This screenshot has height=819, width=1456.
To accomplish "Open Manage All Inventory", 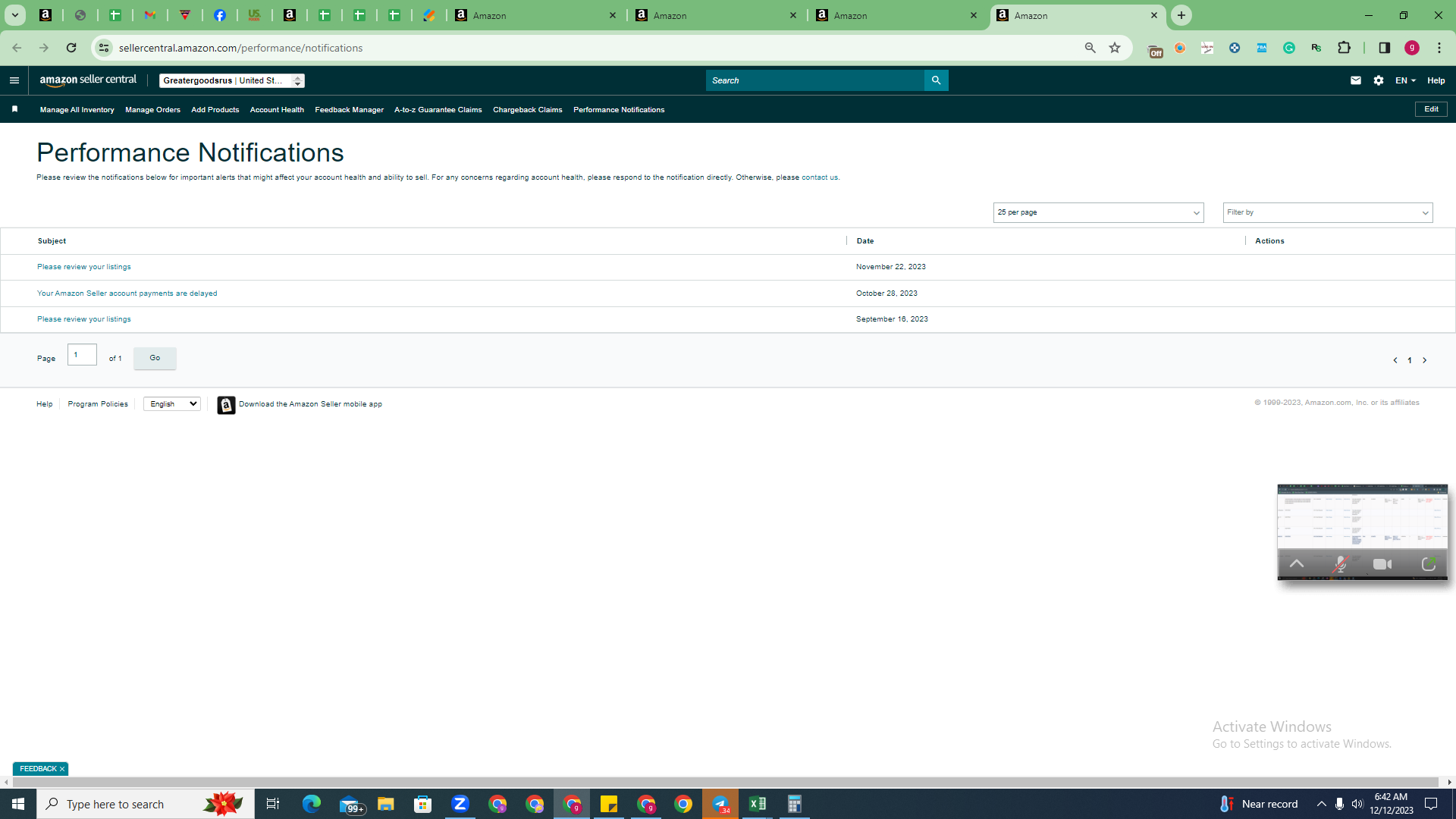I will tap(77, 110).
